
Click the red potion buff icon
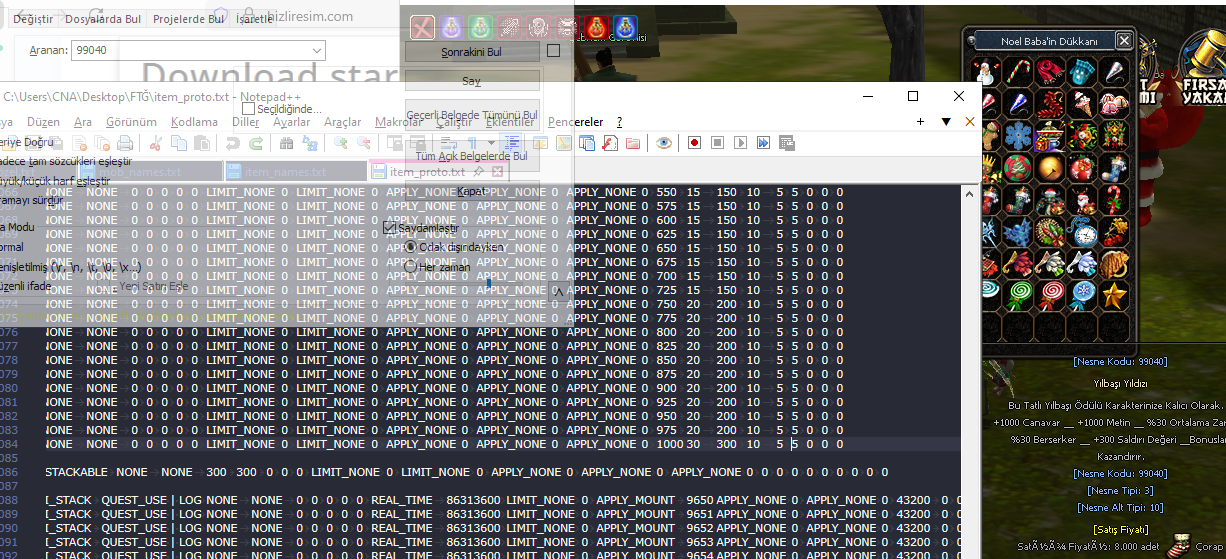point(597,27)
